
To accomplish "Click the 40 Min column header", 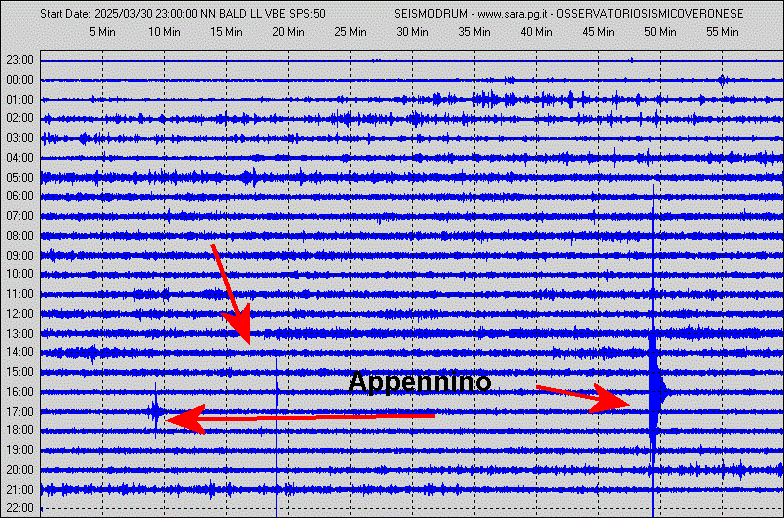I will (x=536, y=32).
